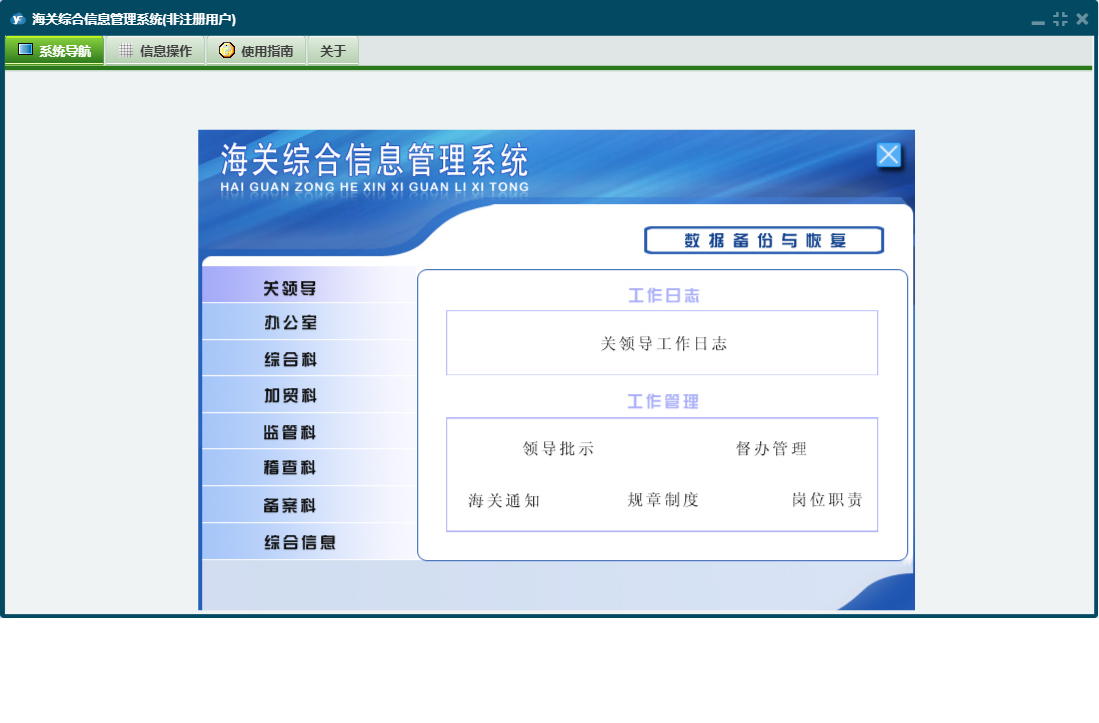Minimize the application window

(x=1038, y=20)
